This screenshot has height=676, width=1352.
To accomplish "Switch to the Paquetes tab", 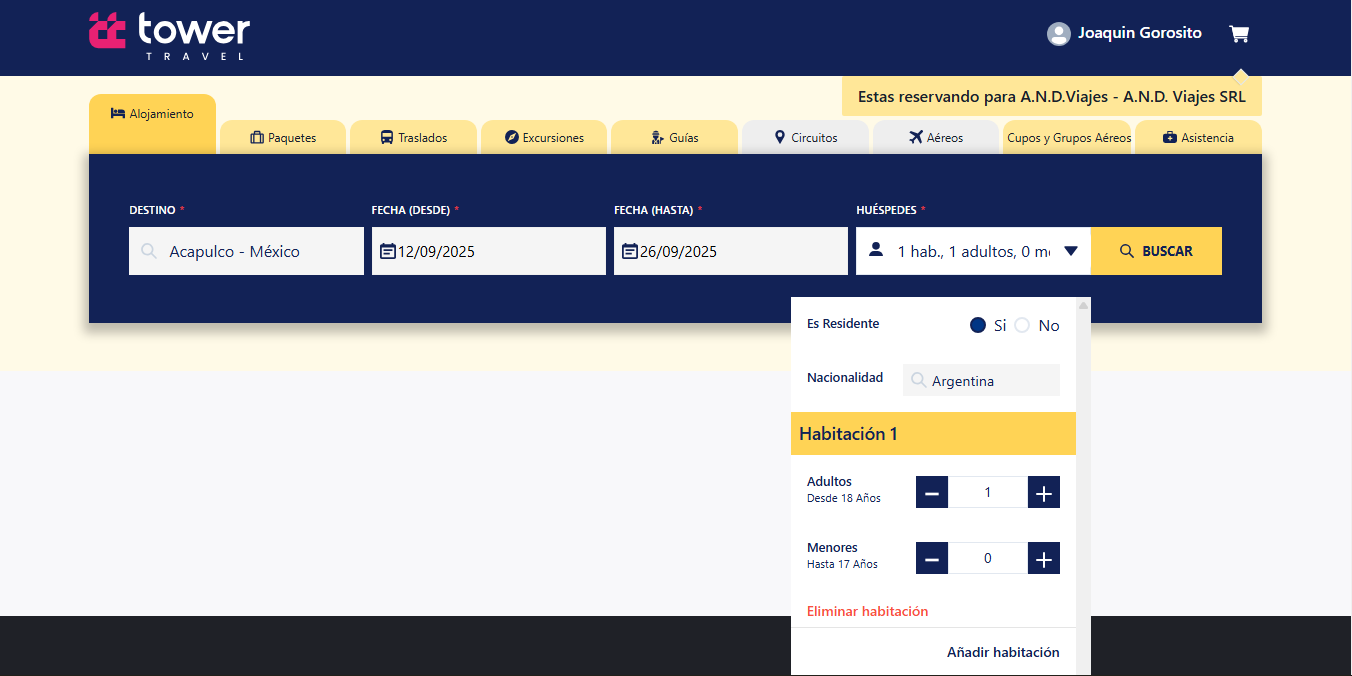I will tap(283, 138).
